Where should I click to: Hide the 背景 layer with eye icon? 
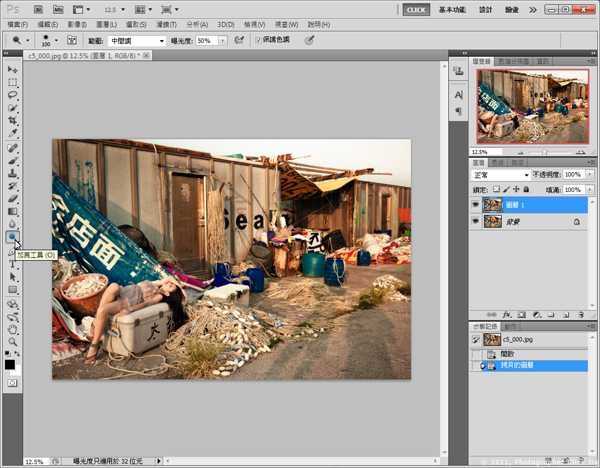pos(476,221)
